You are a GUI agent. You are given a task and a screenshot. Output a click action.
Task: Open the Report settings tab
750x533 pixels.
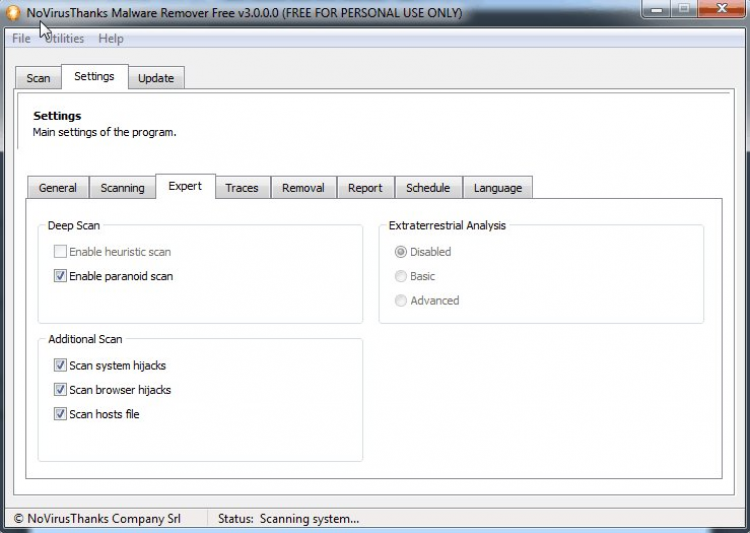[x=365, y=188]
